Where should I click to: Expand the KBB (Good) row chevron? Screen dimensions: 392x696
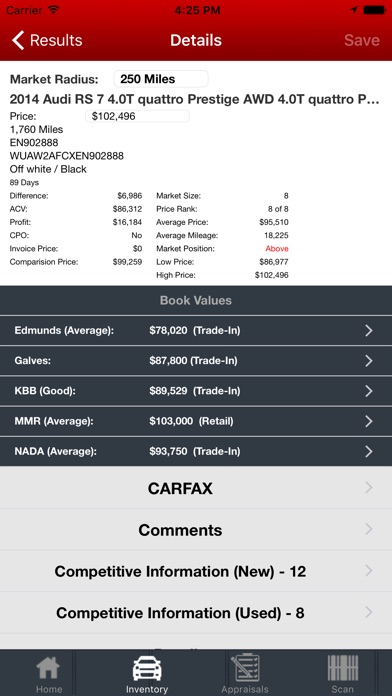tap(368, 391)
